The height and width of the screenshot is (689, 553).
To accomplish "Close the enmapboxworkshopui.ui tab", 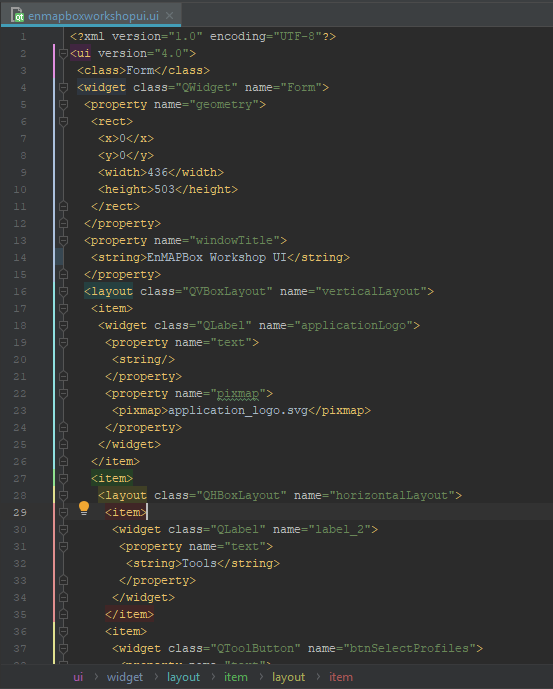I will pos(169,16).
